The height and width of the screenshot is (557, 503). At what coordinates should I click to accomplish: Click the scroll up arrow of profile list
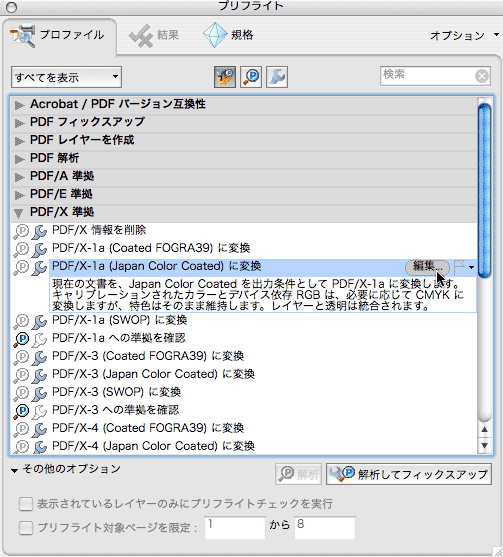(485, 429)
